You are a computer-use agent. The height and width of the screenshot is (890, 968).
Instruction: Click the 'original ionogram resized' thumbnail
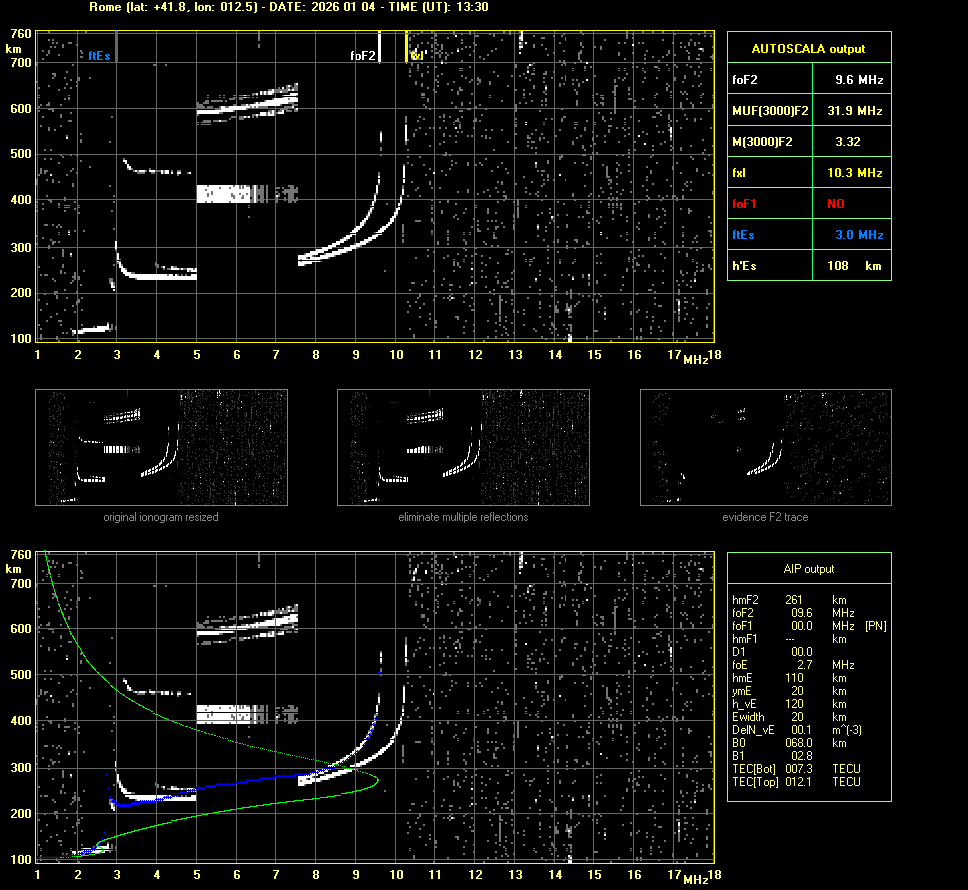(x=161, y=447)
